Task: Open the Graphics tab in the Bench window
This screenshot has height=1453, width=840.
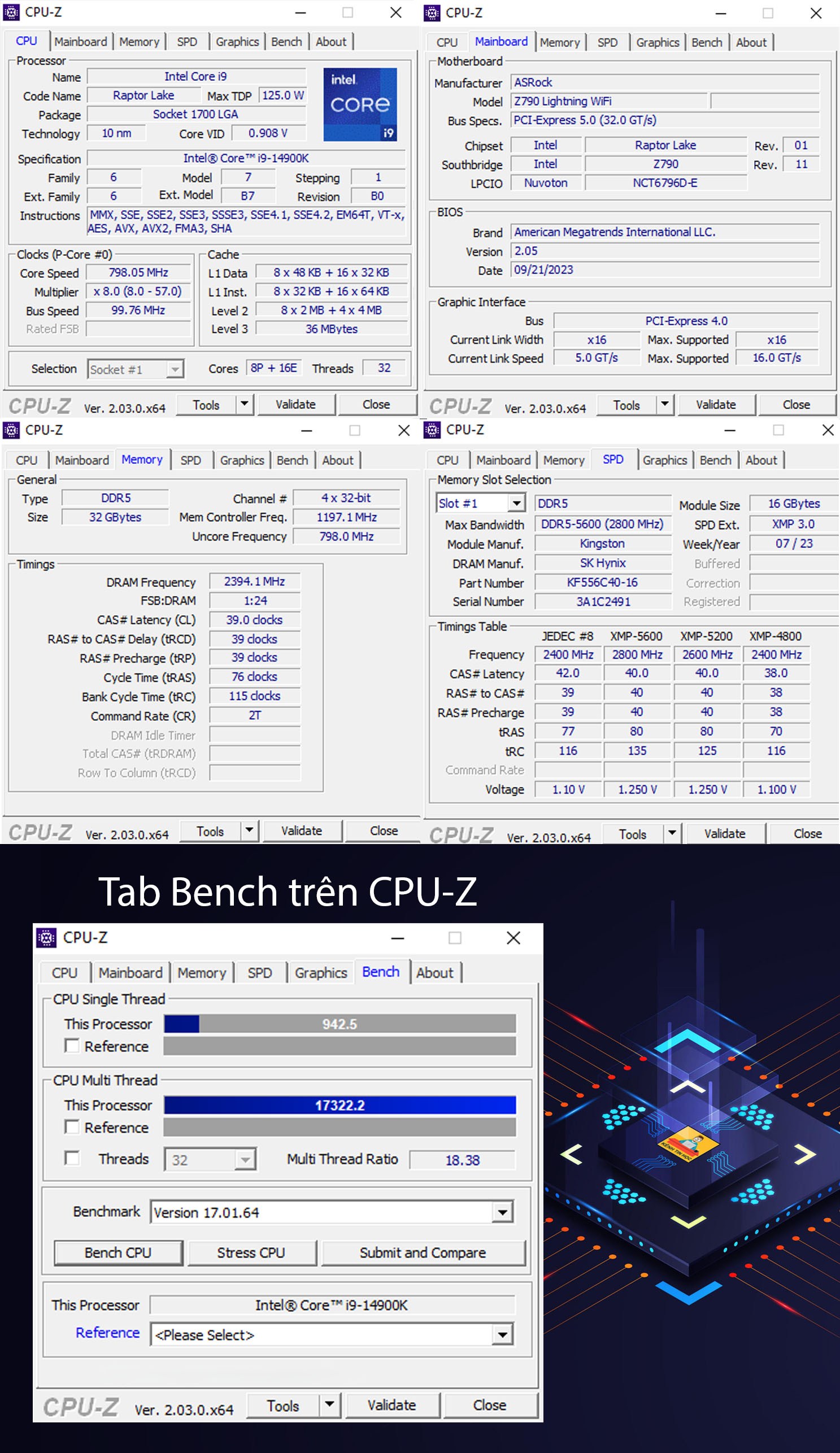Action: pos(320,973)
